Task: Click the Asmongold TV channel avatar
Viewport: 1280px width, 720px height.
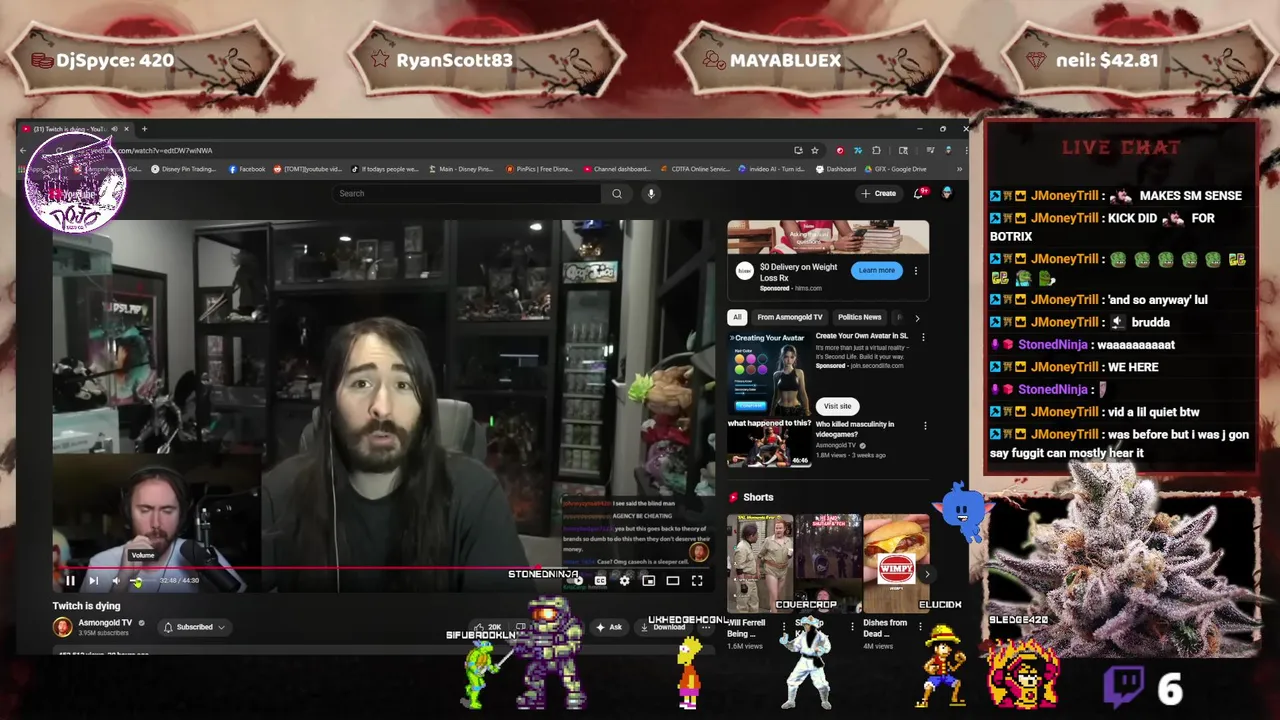Action: (x=63, y=627)
